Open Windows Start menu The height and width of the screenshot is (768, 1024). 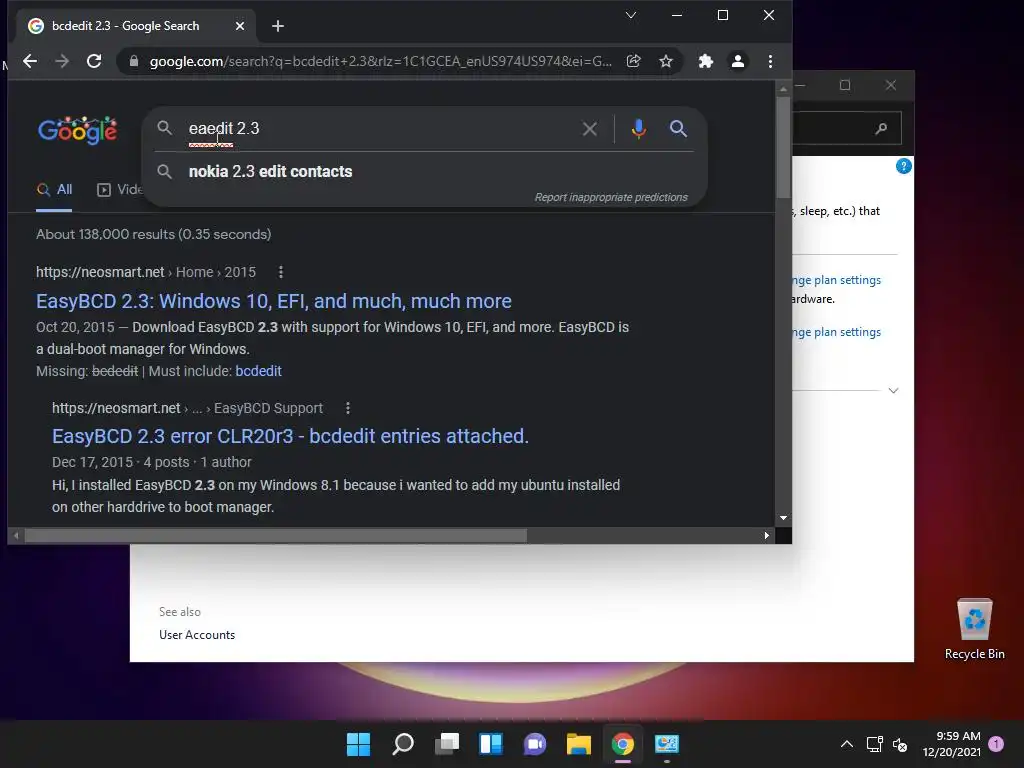coord(359,744)
